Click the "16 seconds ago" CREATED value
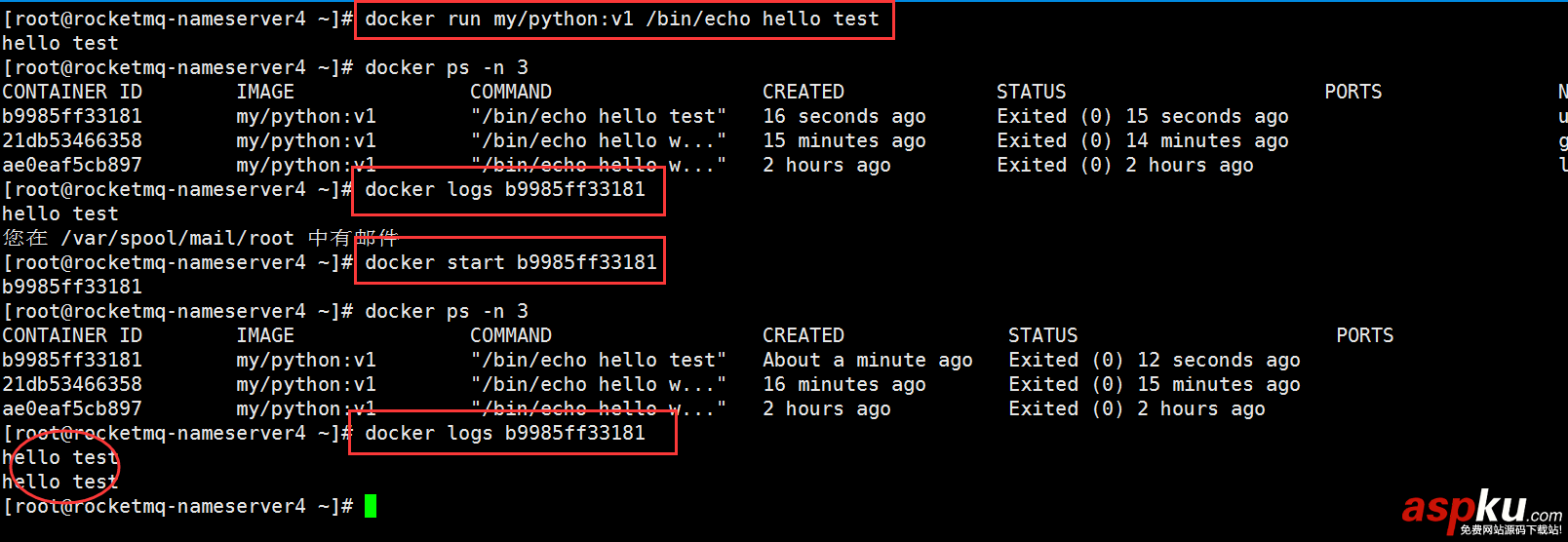The height and width of the screenshot is (542, 1568). tap(843, 116)
